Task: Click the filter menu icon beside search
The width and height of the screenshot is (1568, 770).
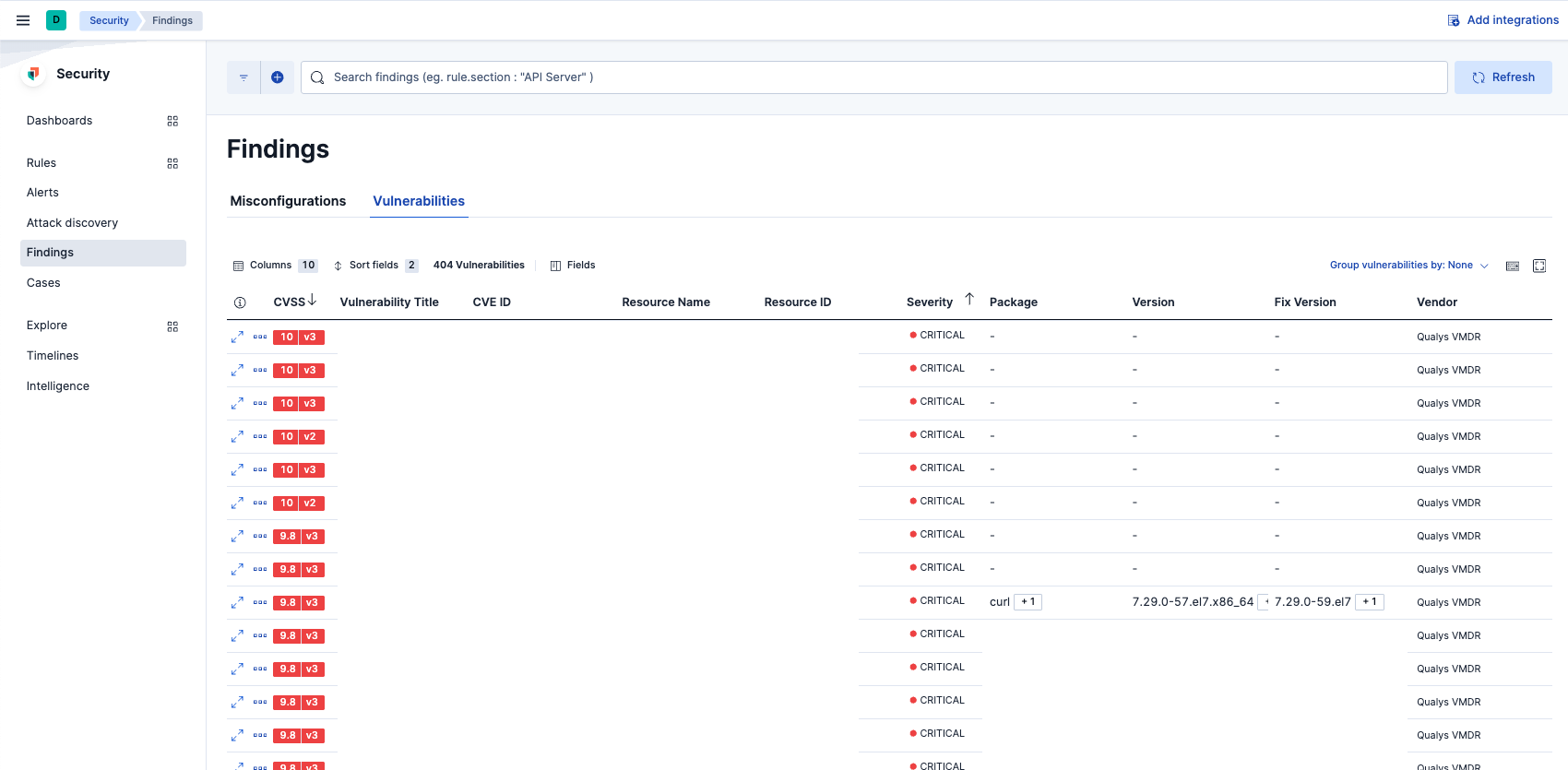Action: (244, 77)
